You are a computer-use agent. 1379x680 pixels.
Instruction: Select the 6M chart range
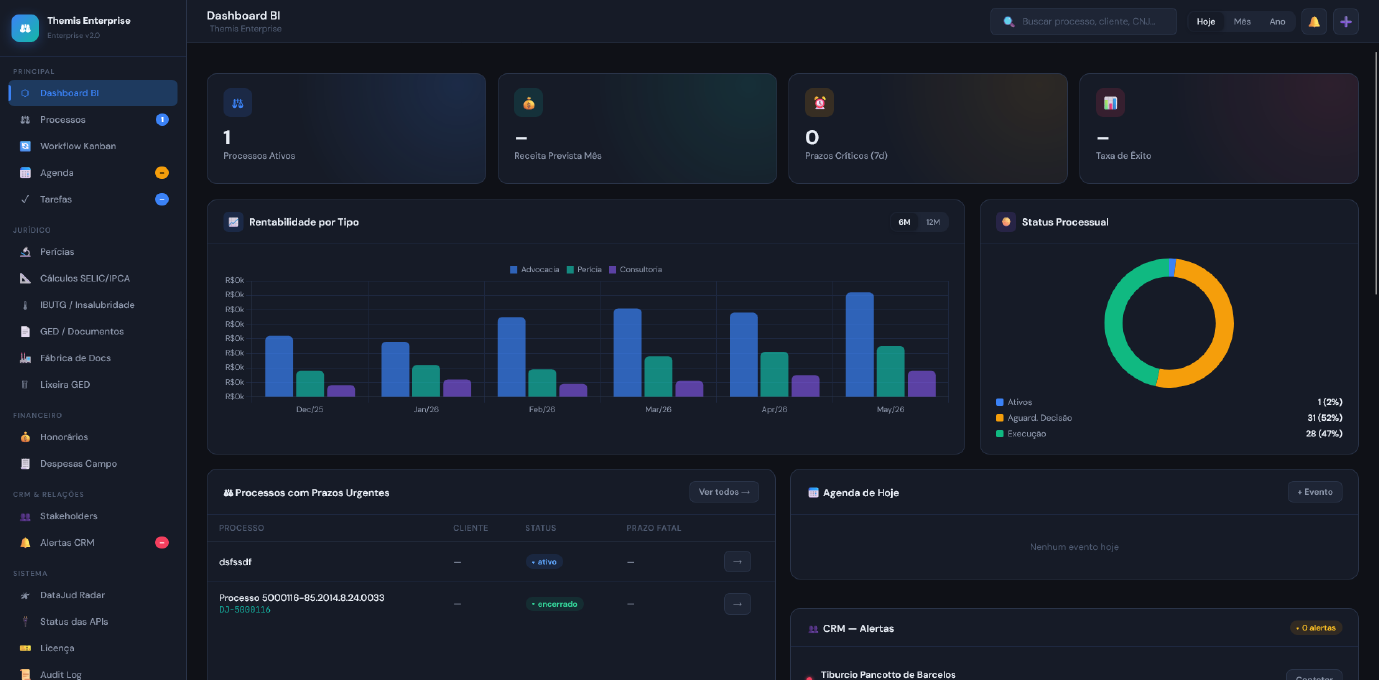[904, 222]
